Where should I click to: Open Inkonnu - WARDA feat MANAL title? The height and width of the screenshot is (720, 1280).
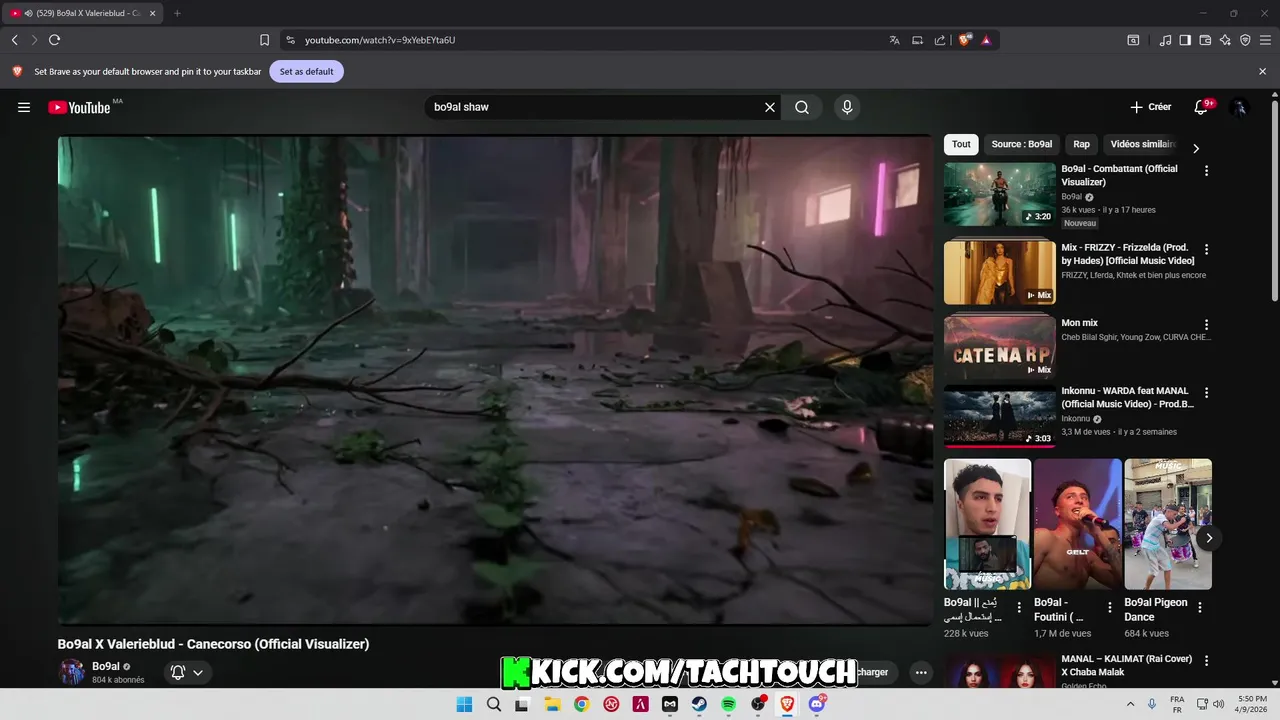pyautogui.click(x=1127, y=397)
